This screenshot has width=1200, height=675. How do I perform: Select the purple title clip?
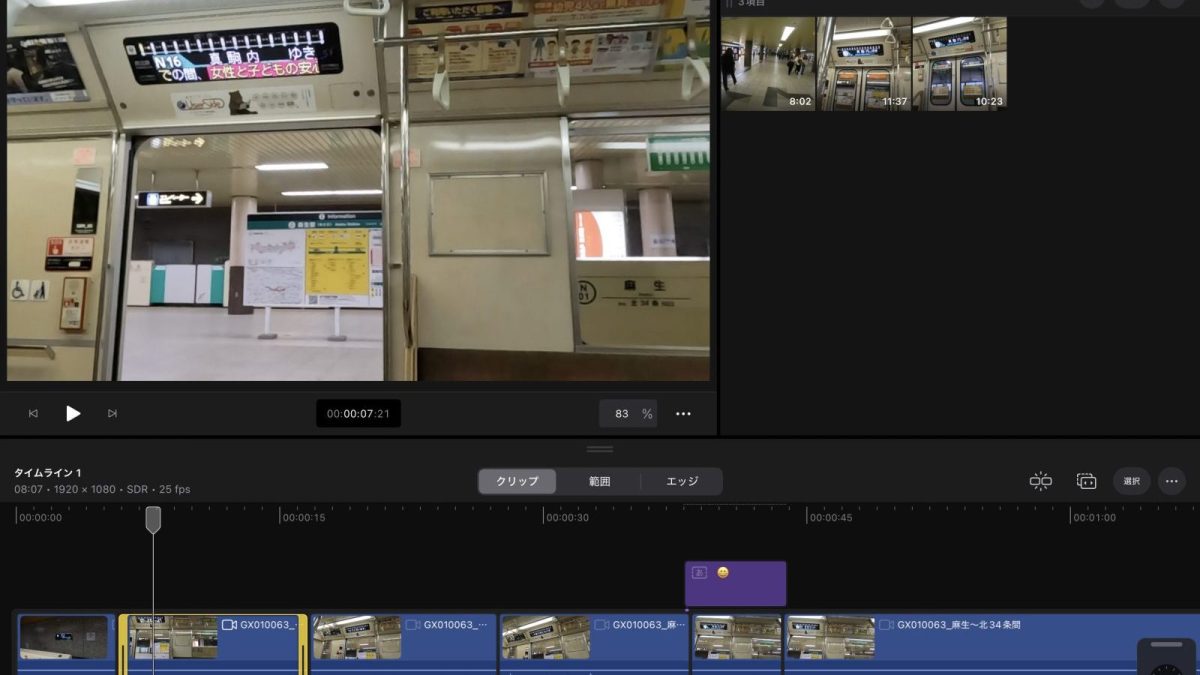(x=736, y=584)
